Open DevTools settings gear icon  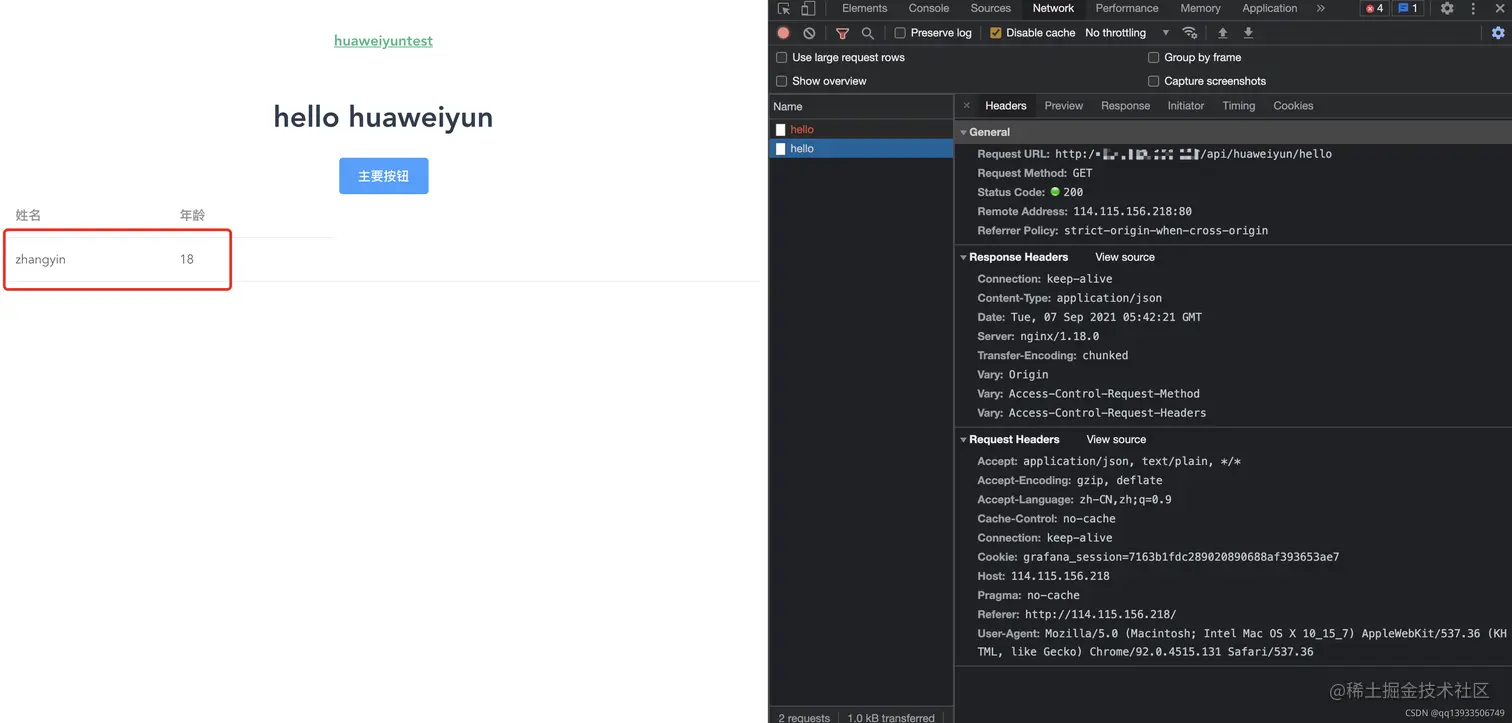[x=1447, y=8]
